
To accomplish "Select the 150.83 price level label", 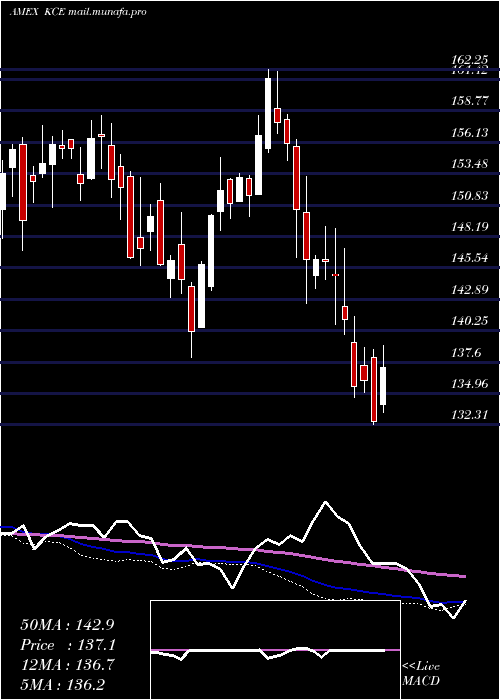I will (470, 196).
